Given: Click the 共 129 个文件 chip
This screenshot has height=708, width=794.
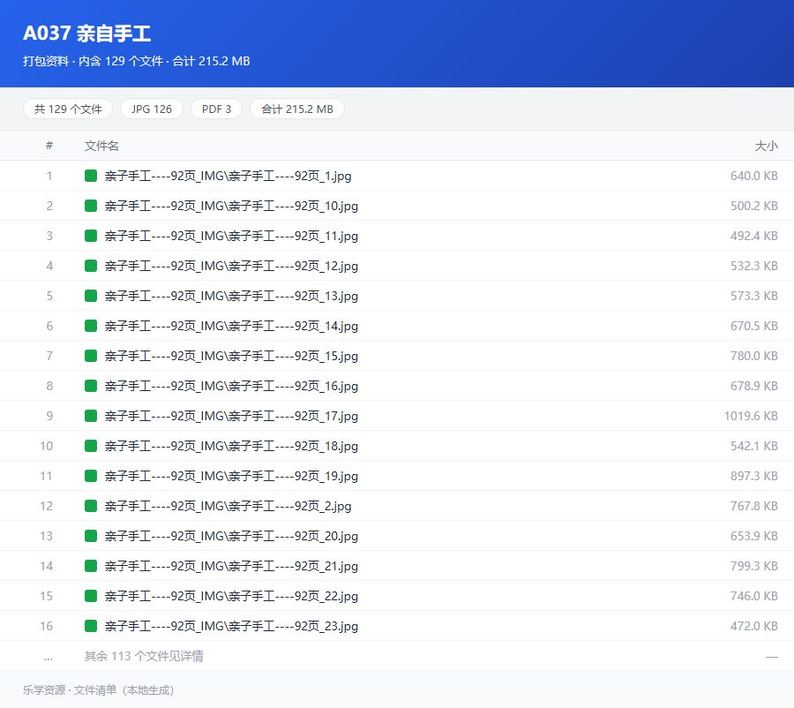Looking at the screenshot, I should pos(68,109).
